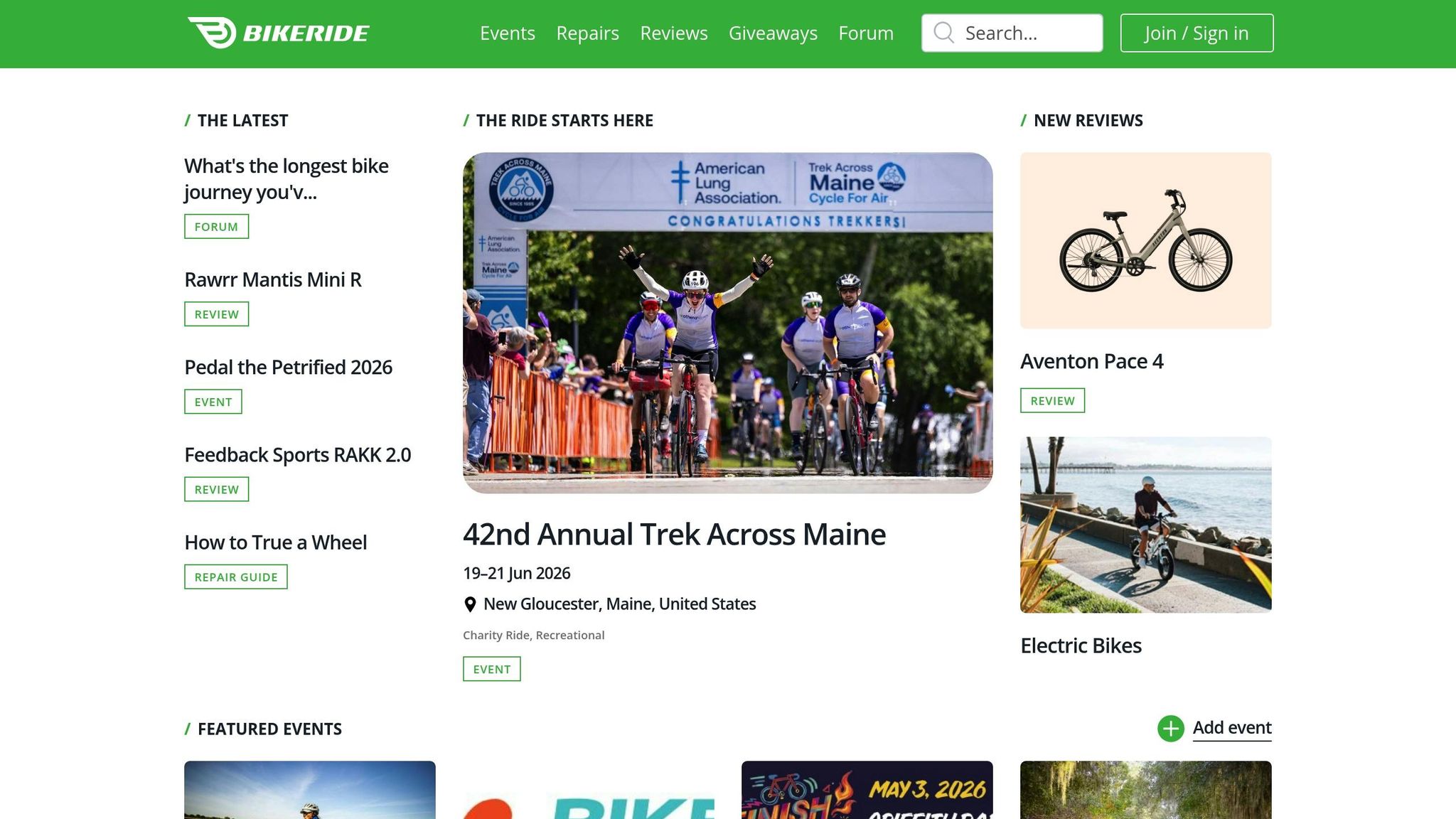This screenshot has height=819, width=1456.
Task: Click the EVENT tag below Trek Across Maine
Action: [492, 668]
